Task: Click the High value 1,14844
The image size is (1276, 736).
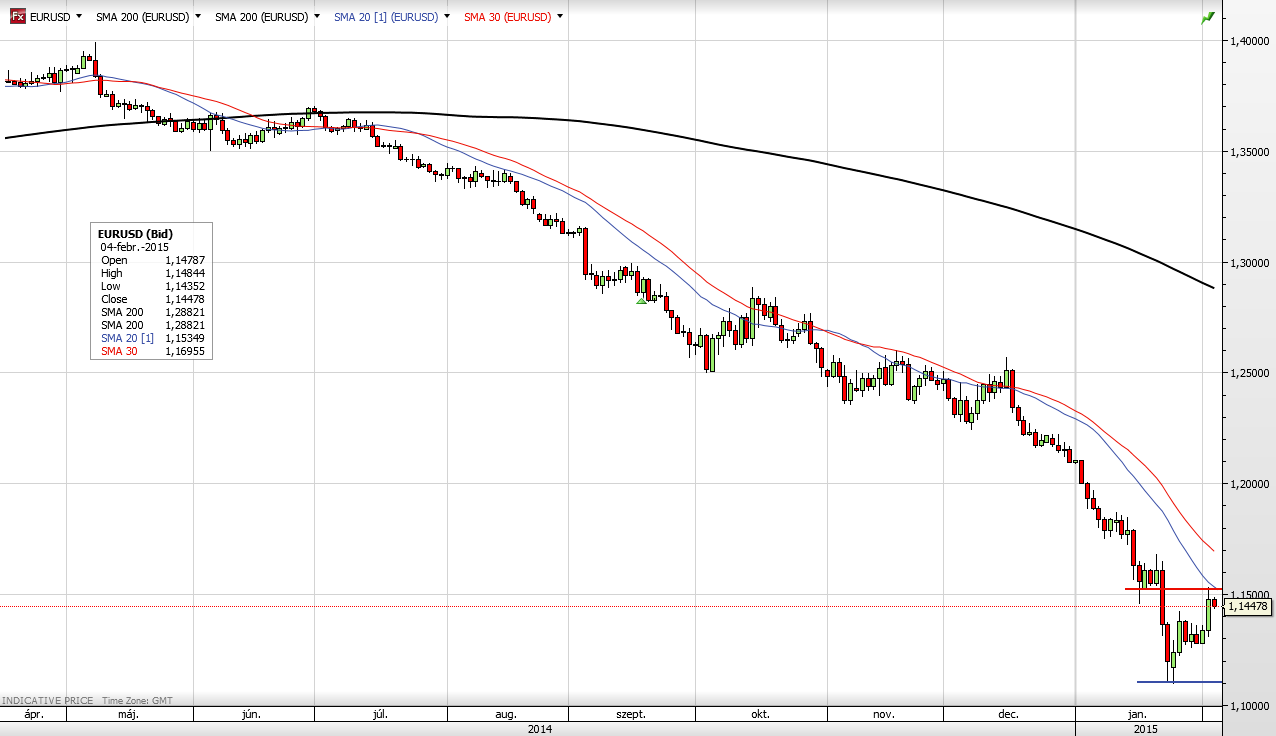Action: click(185, 273)
